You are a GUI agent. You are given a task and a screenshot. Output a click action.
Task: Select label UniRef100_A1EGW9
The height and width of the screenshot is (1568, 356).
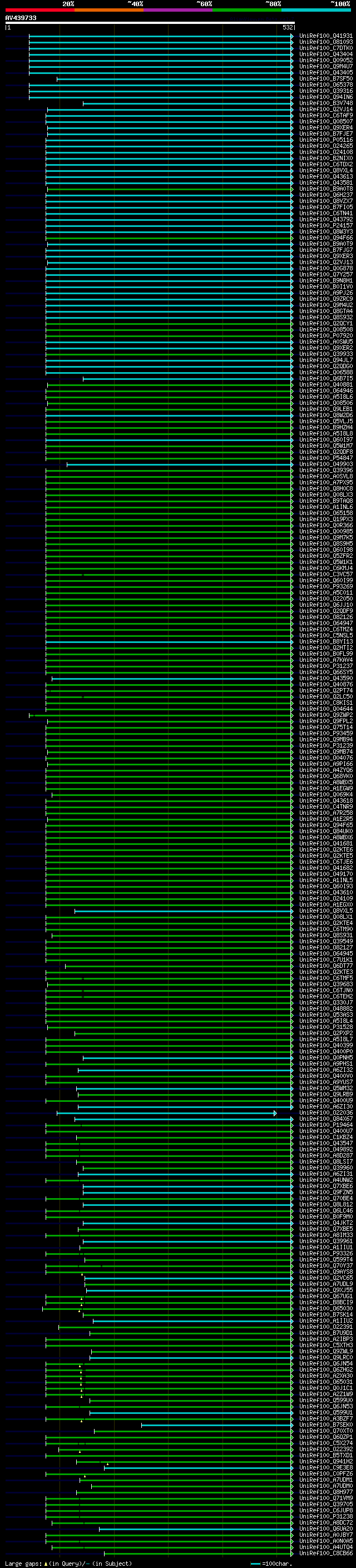click(x=325, y=789)
